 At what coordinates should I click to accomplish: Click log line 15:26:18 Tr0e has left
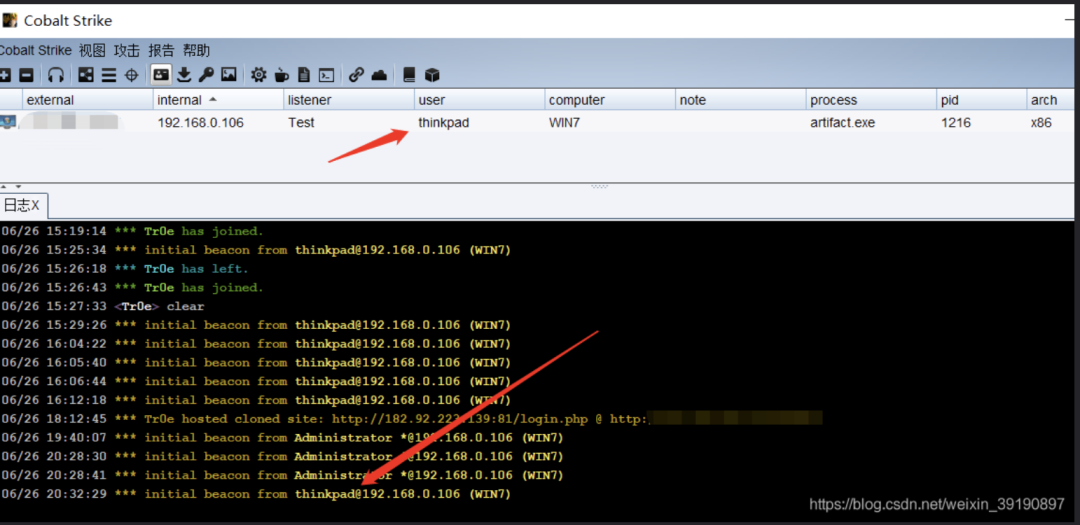point(125,269)
